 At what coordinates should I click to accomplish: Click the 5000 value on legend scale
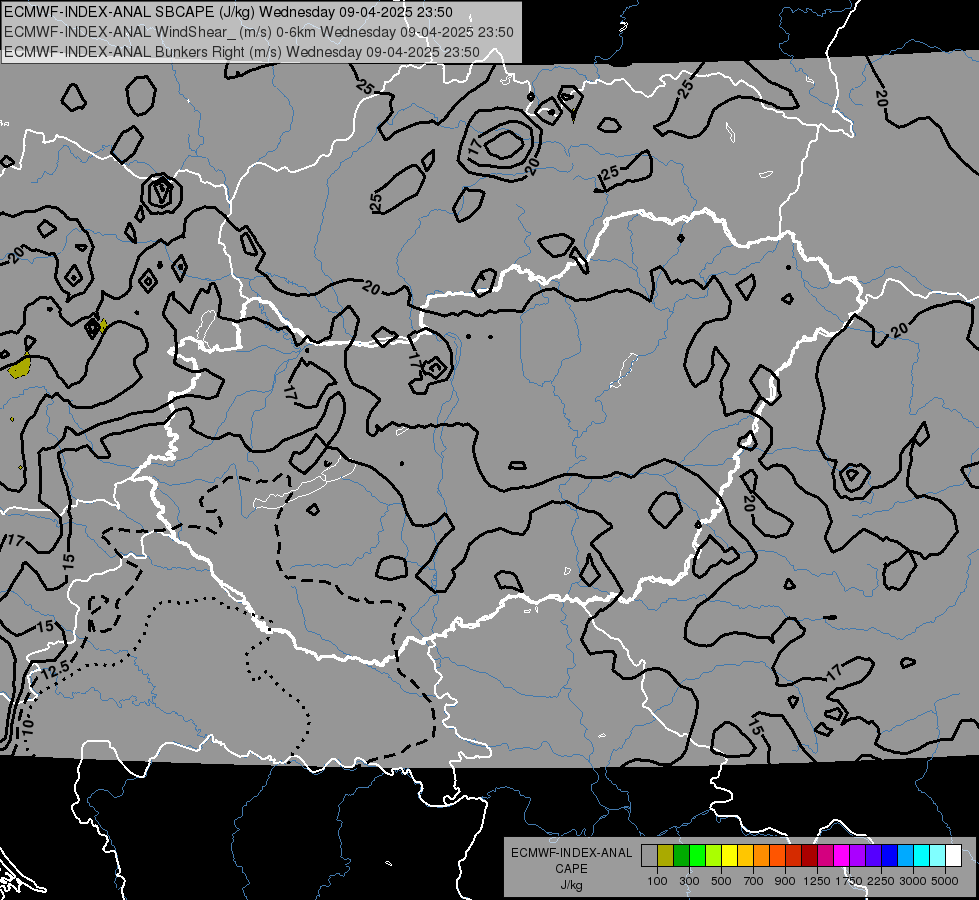[945, 881]
